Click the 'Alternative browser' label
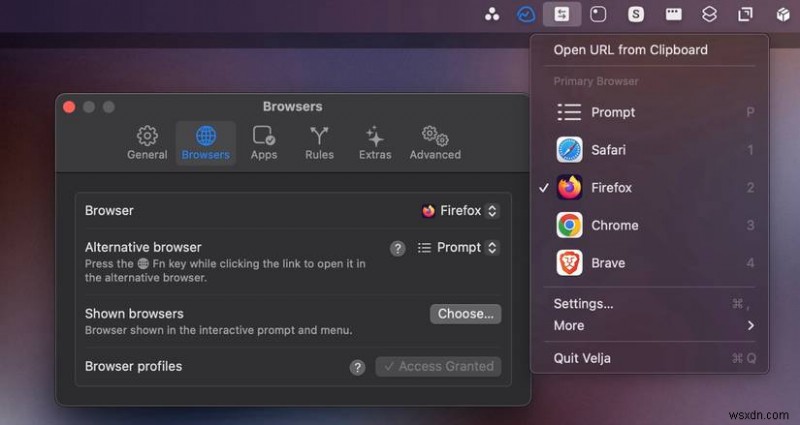Viewport: 800px width, 425px height. coord(143,247)
